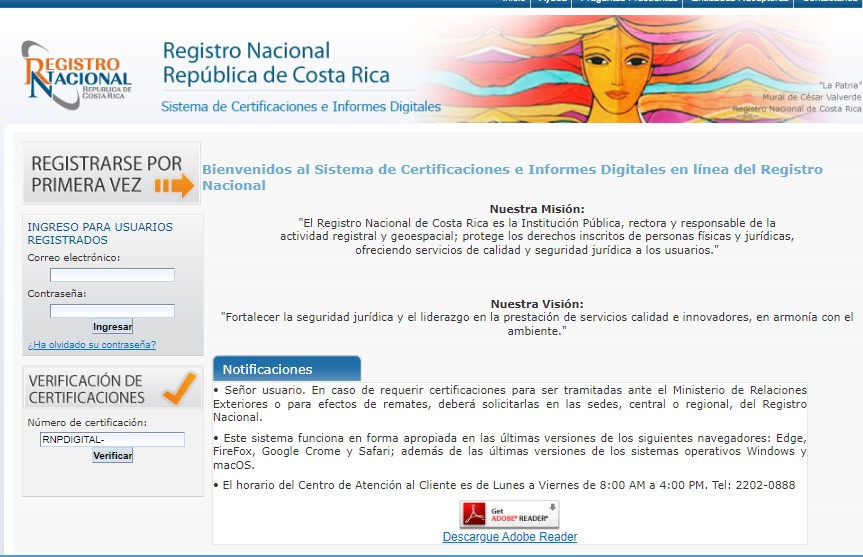Open the forgotten password link
The image size is (863, 557).
coord(92,345)
